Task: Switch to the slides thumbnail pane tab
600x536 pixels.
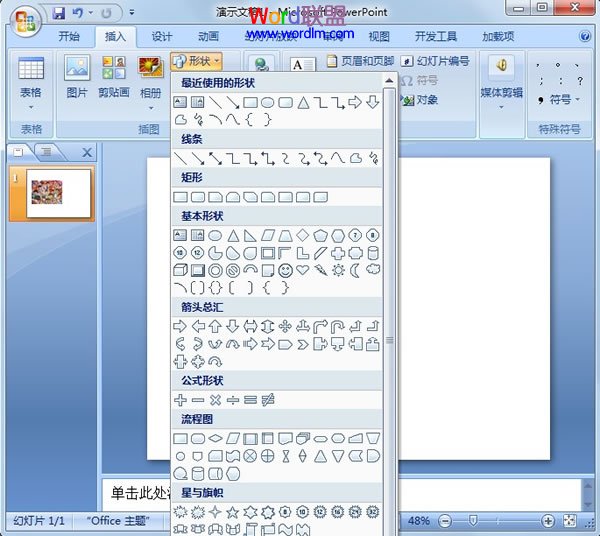Action: [x=18, y=152]
